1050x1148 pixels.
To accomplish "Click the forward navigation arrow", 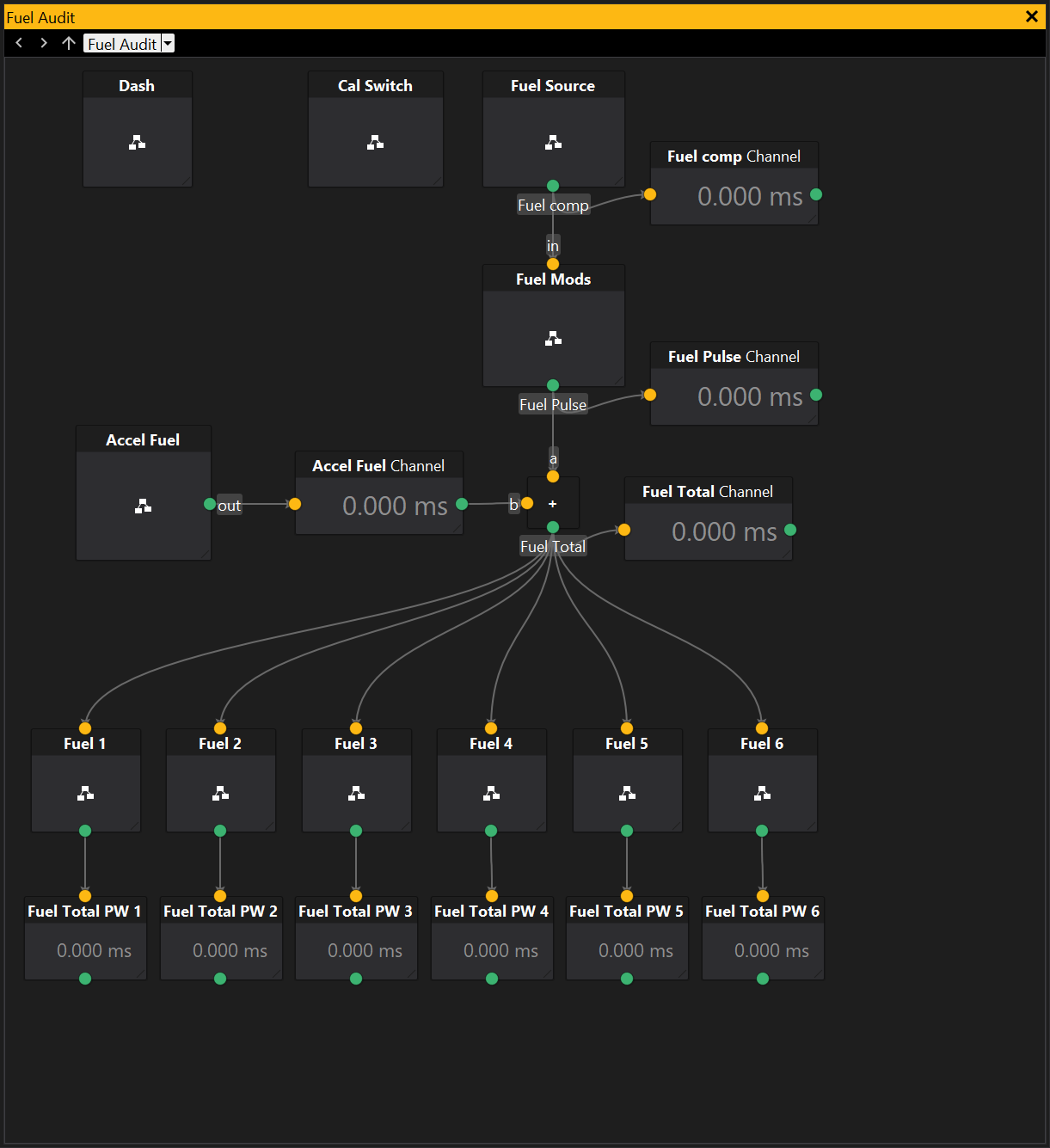I will (x=44, y=43).
